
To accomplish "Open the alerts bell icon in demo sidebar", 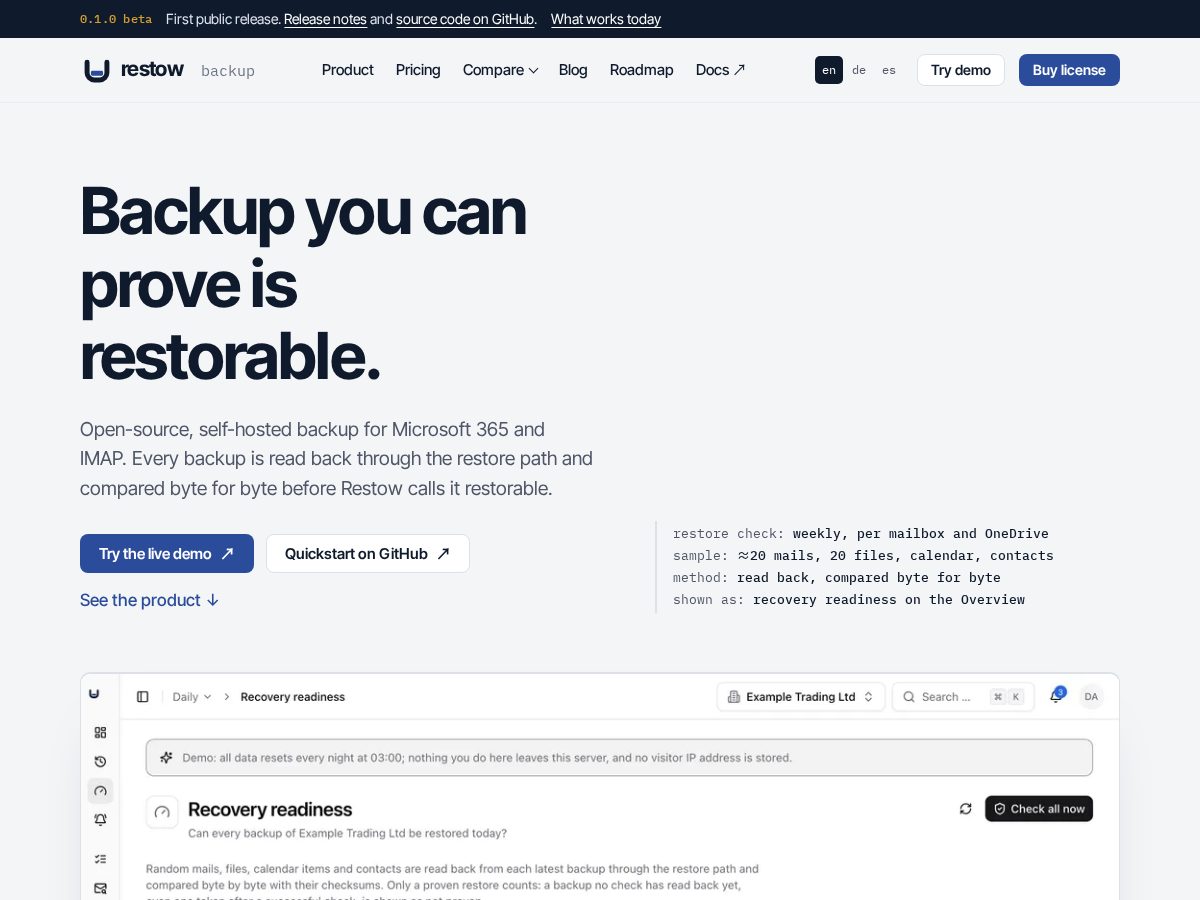I will [x=100, y=820].
